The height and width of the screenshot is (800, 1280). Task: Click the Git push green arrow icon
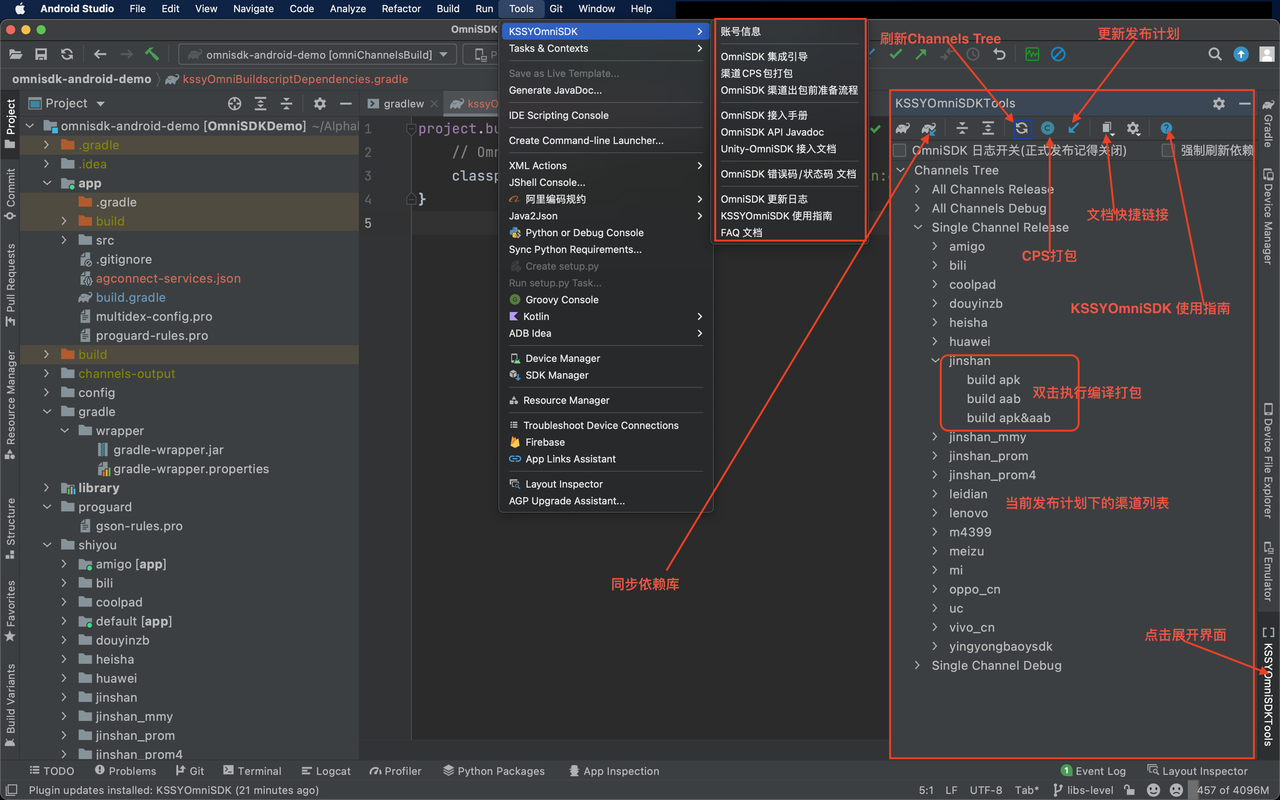pyautogui.click(x=920, y=54)
